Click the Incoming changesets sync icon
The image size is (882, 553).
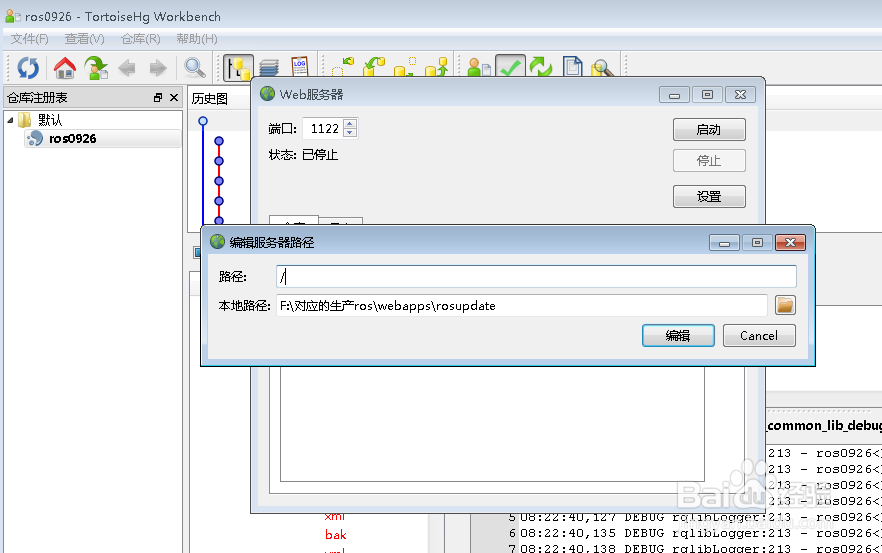[x=343, y=66]
